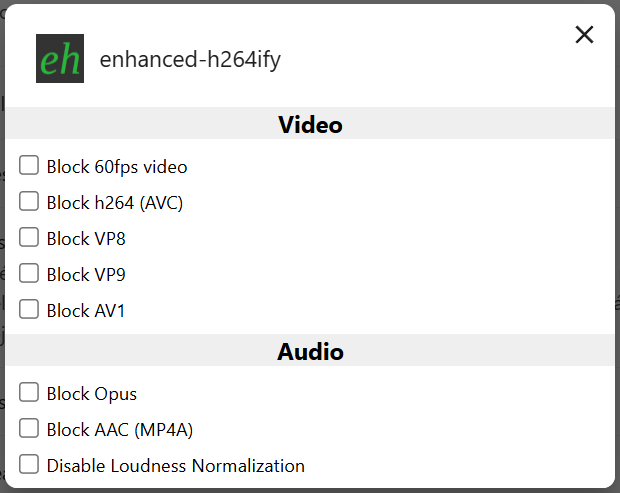Select the Block Opus checkbox
620x493 pixels.
tap(29, 393)
